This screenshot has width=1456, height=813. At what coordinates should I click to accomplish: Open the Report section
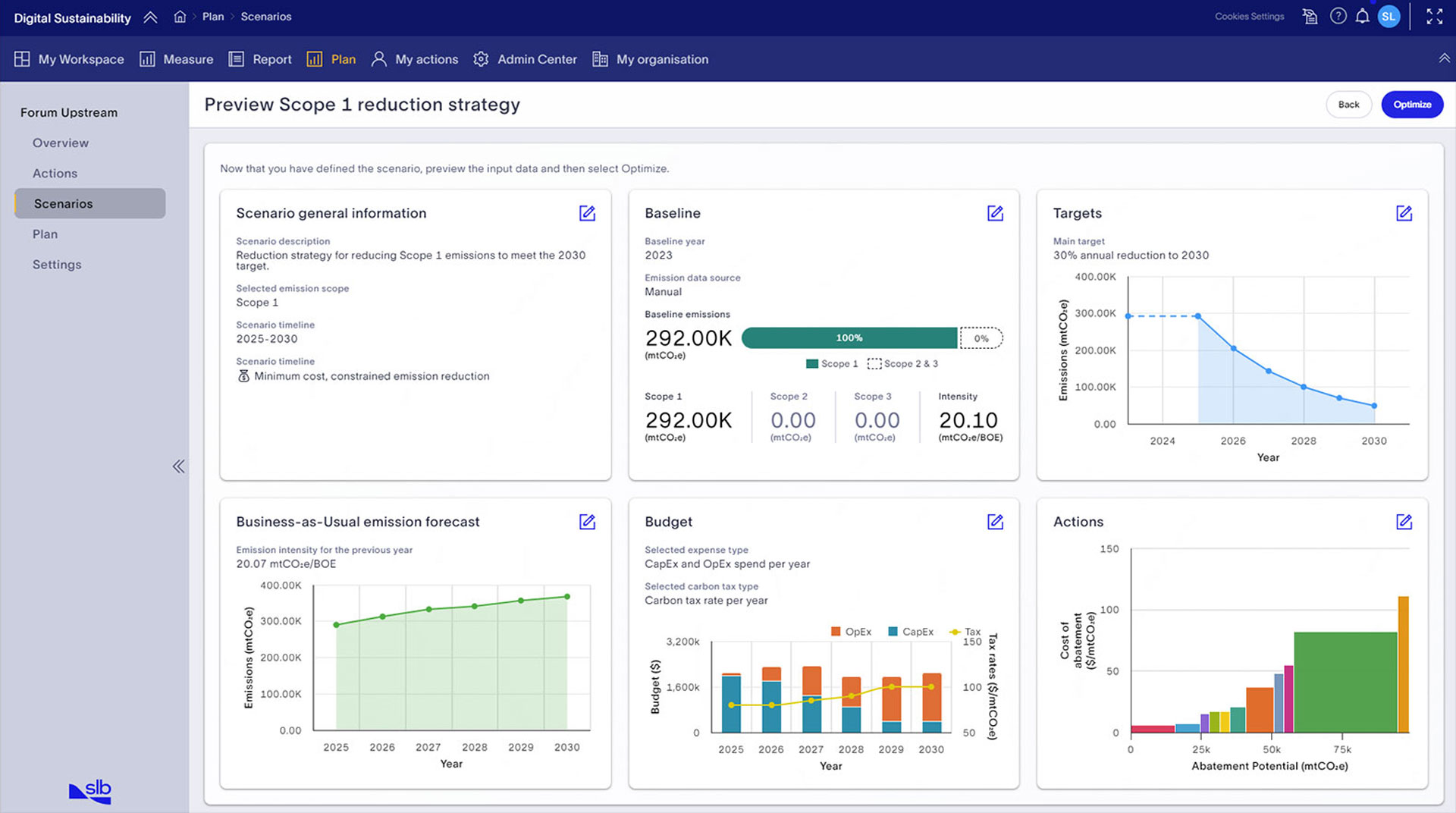point(260,59)
